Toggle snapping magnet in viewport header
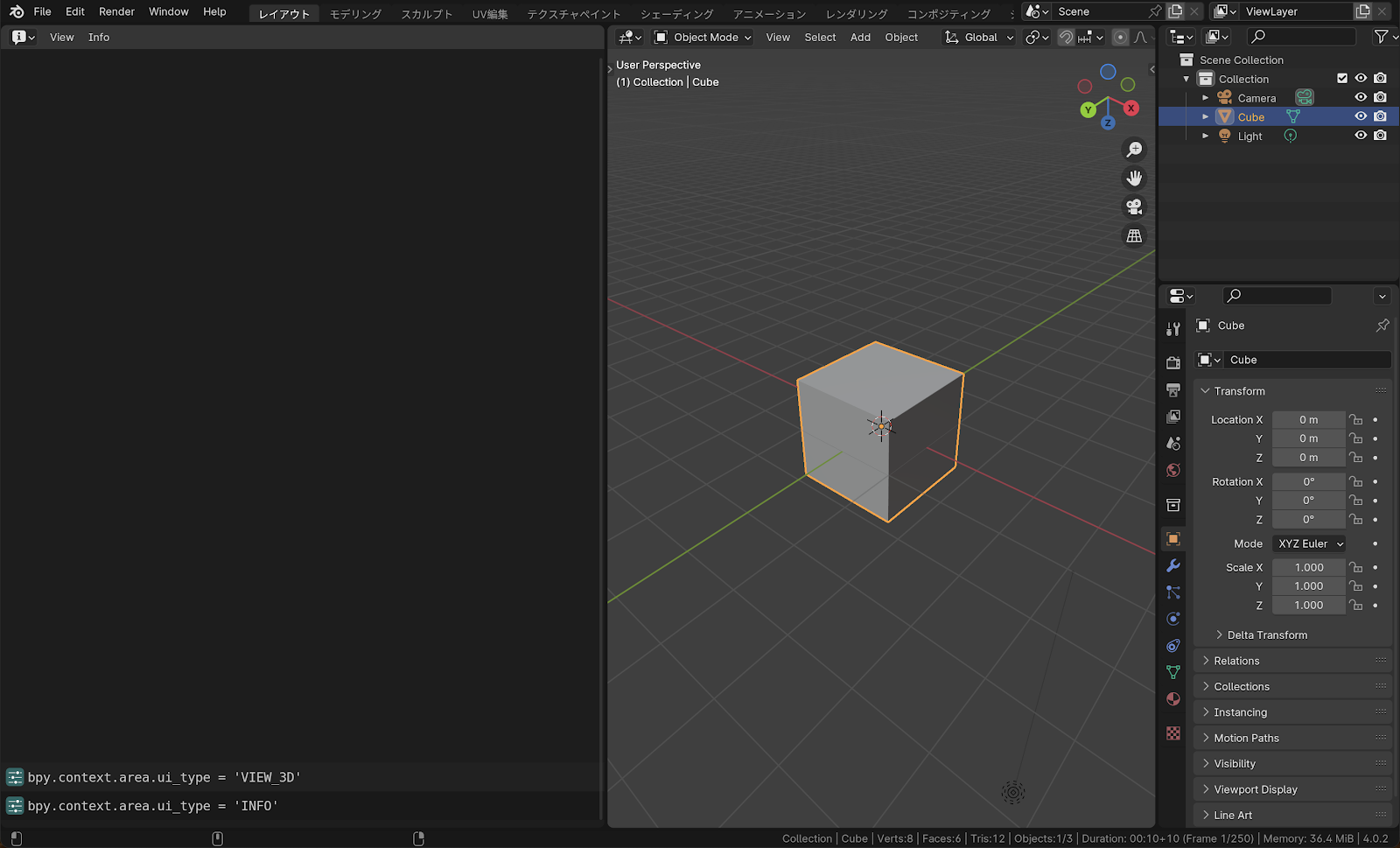The width and height of the screenshot is (1400, 848). click(x=1066, y=37)
